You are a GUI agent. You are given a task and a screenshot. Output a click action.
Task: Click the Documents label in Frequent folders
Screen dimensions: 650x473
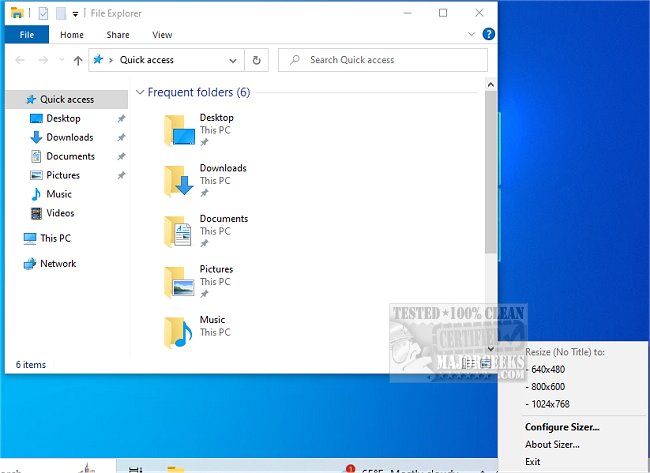(224, 218)
